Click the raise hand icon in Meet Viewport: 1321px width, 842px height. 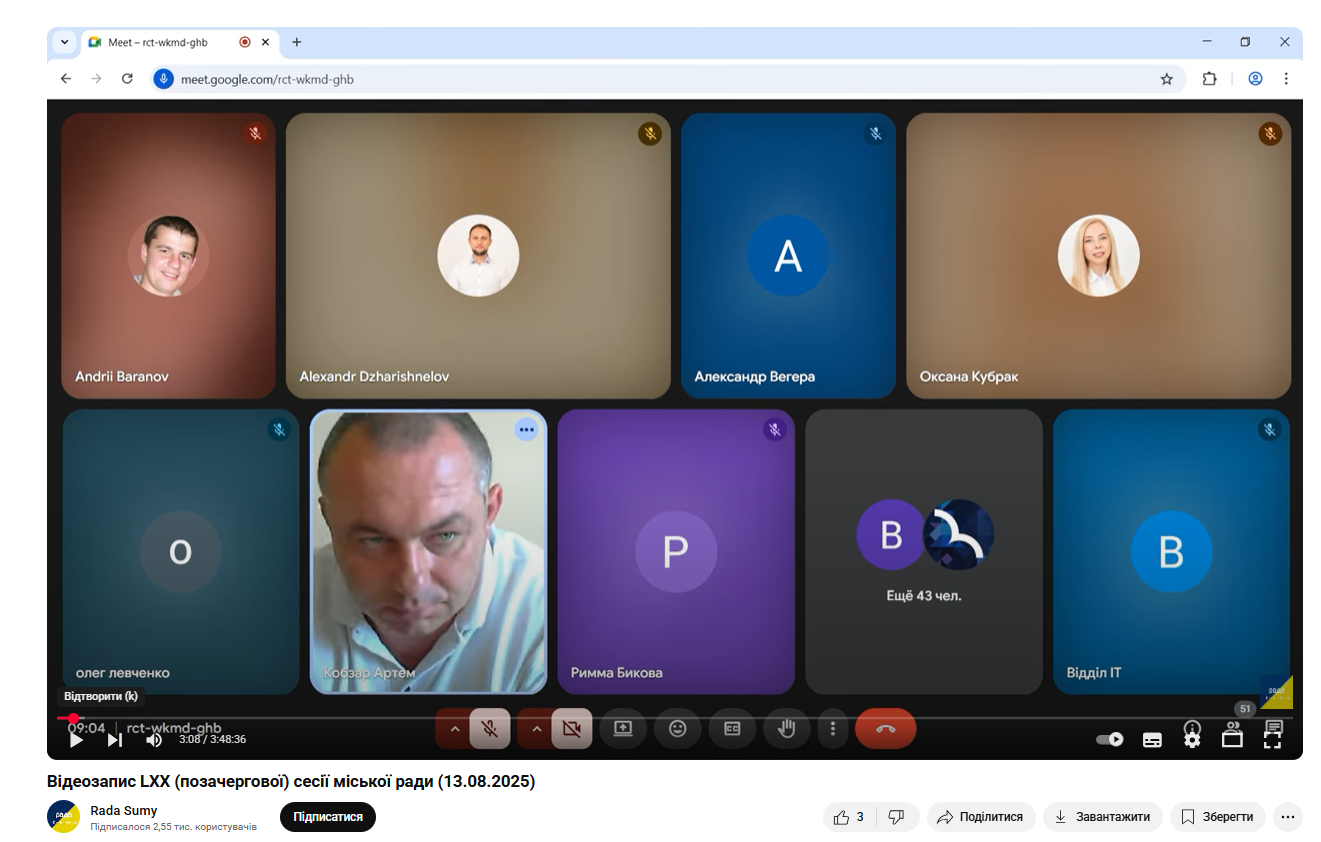pos(787,729)
